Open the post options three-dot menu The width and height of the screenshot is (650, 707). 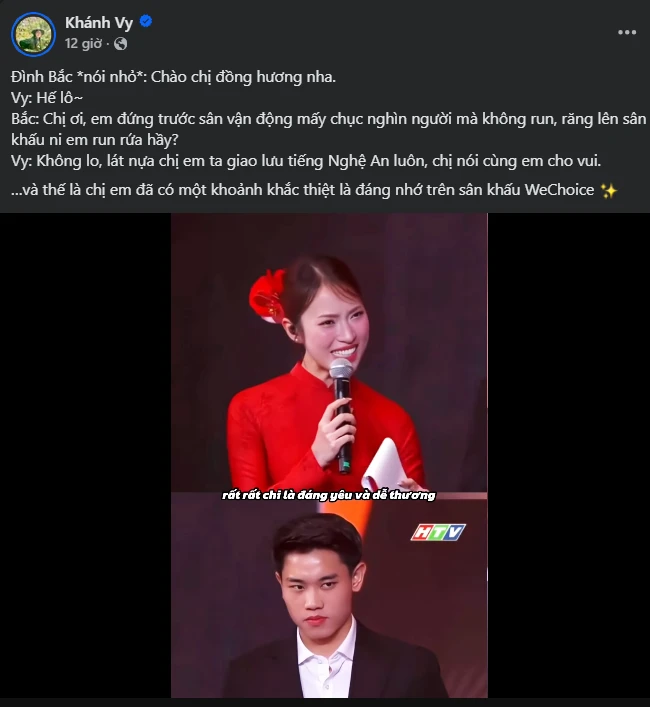[x=627, y=32]
